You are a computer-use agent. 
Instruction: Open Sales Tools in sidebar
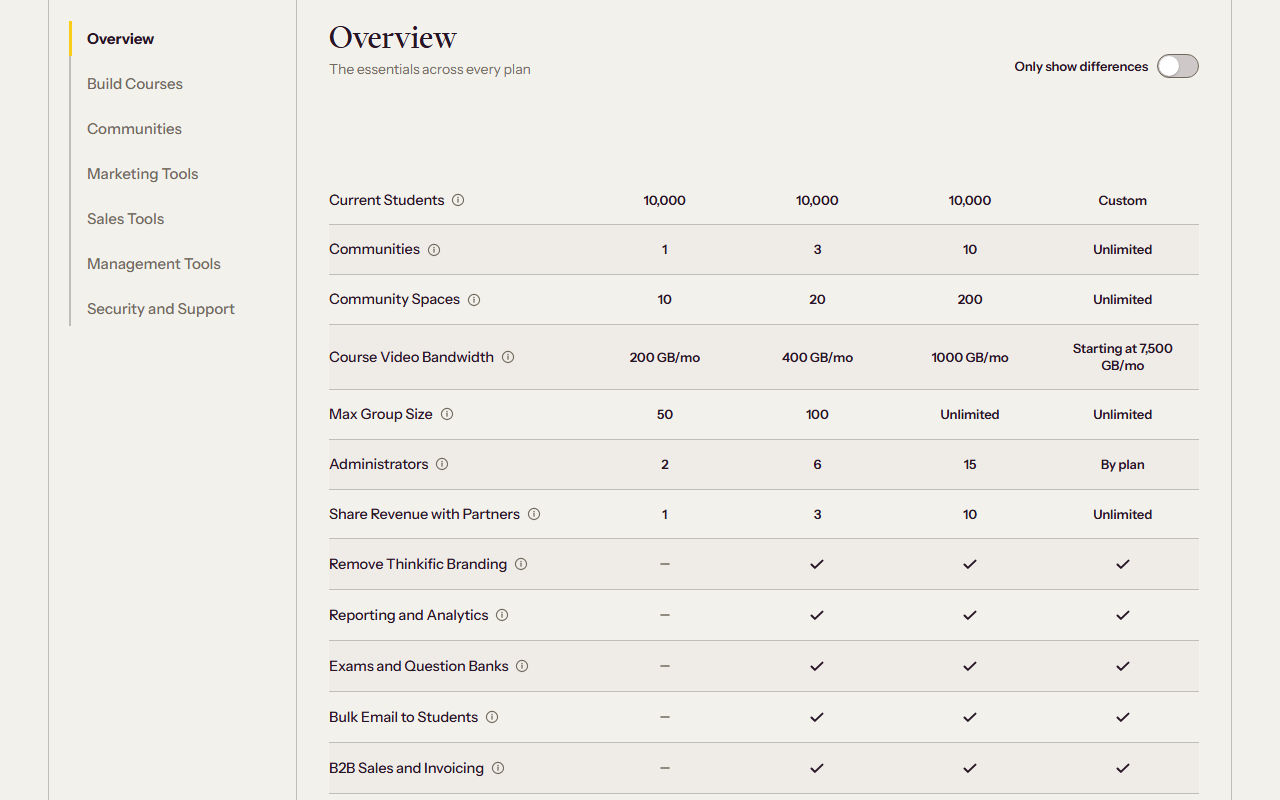(x=125, y=219)
